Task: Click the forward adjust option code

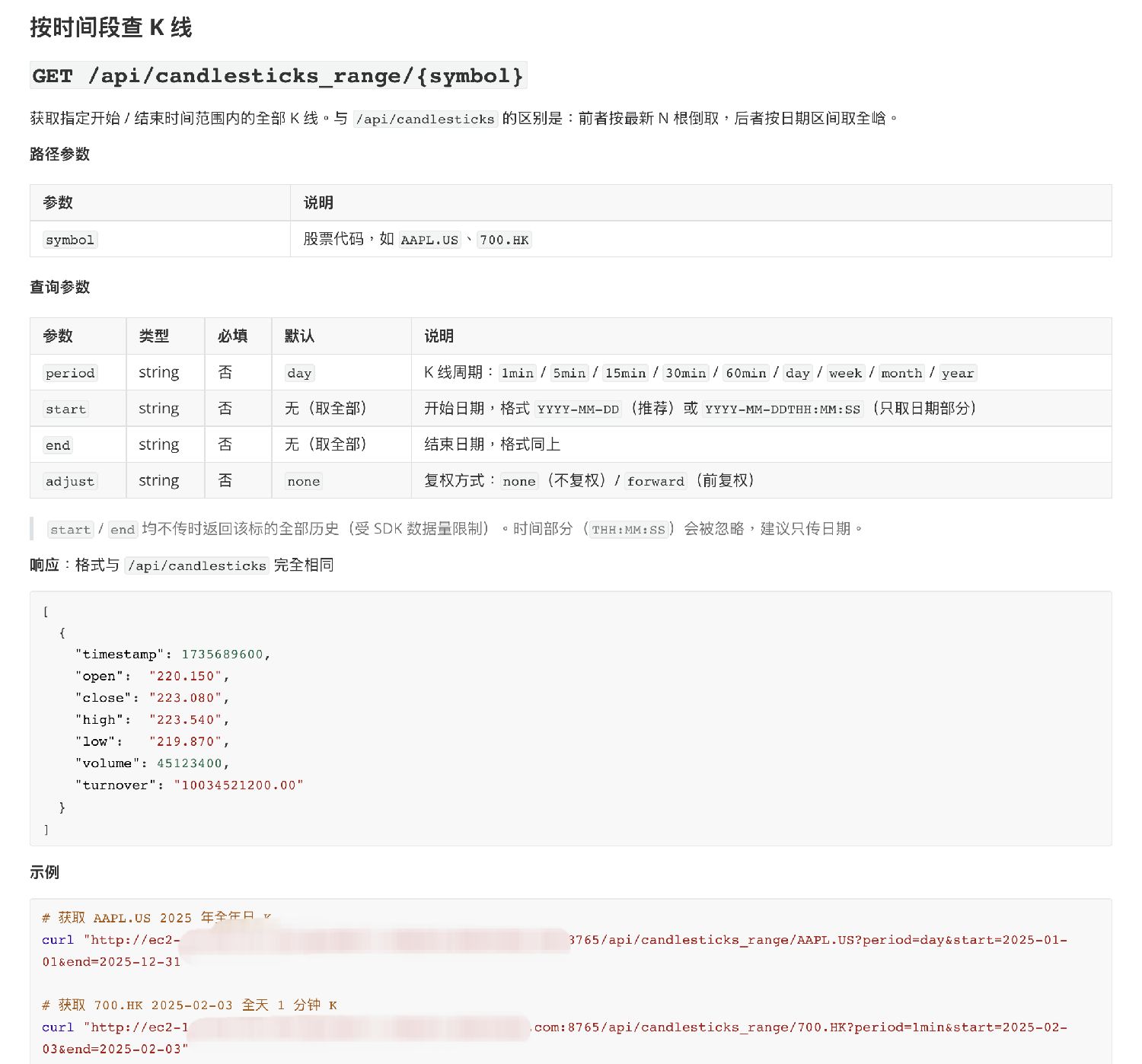Action: pyautogui.click(x=656, y=481)
